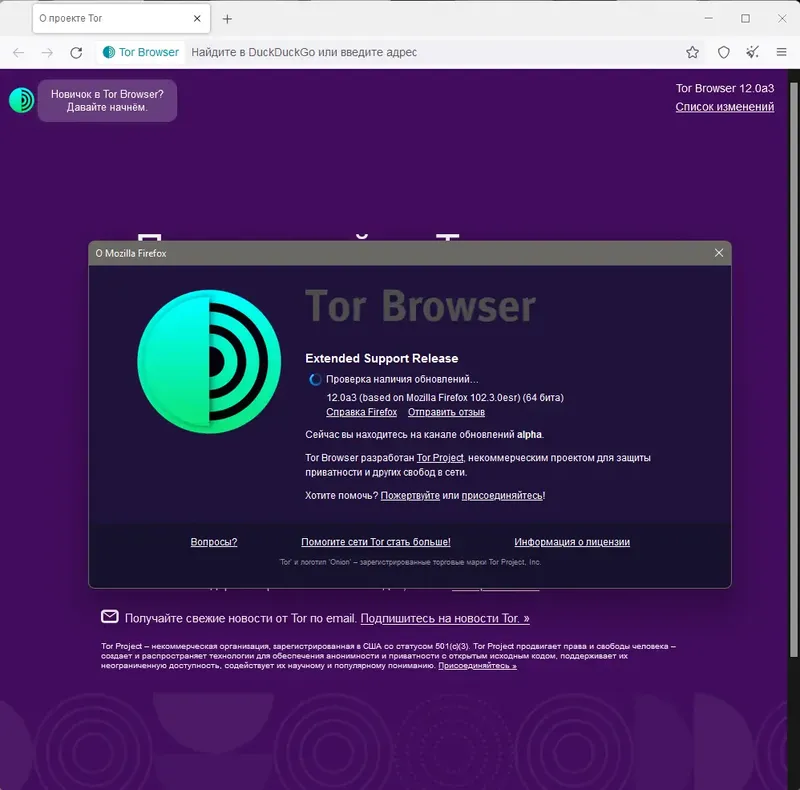Close the 'О проекте Tor' tab

tap(197, 18)
